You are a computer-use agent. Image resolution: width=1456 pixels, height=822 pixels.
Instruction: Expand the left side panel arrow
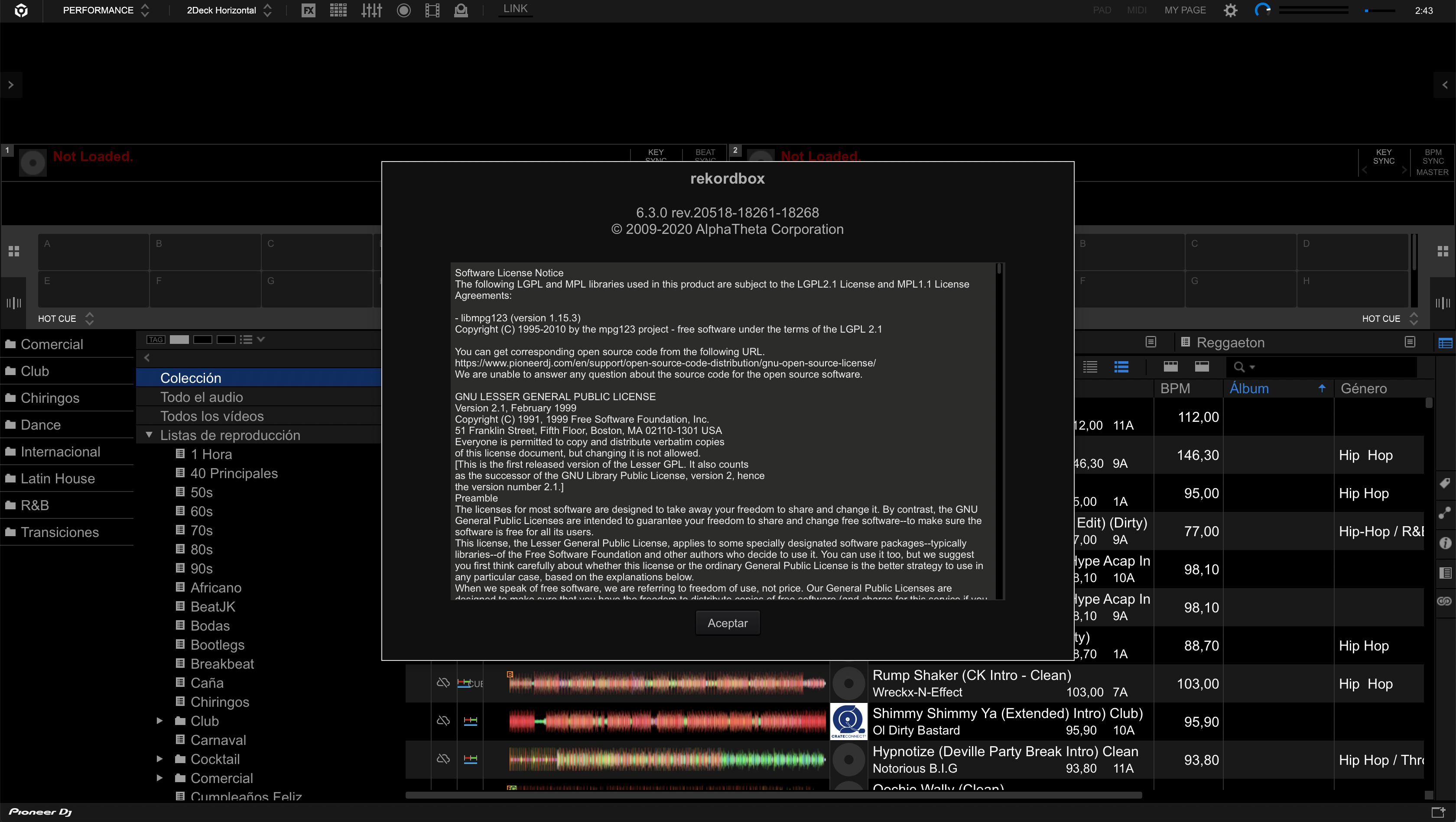click(11, 85)
